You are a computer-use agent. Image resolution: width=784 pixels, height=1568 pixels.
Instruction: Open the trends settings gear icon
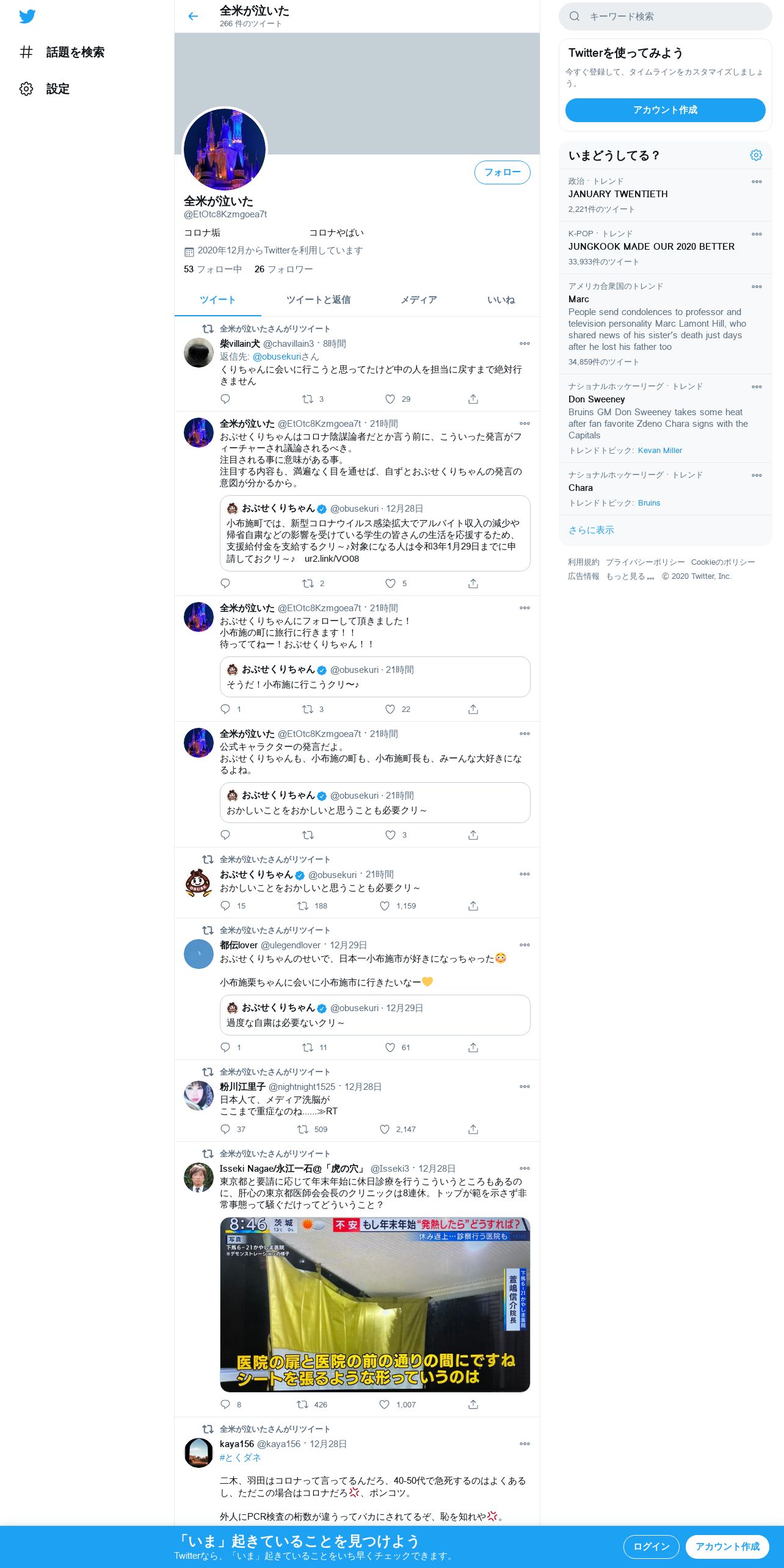point(756,155)
